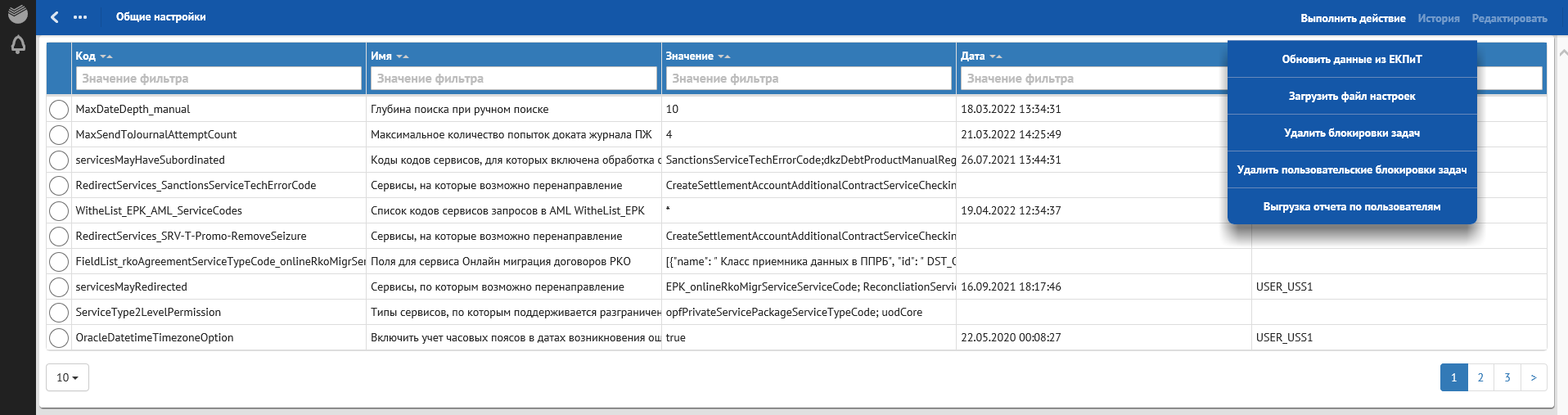The width and height of the screenshot is (1568, 415).
Task: Choose Обновить данные из ЕКПиТ
Action: pos(1352,59)
